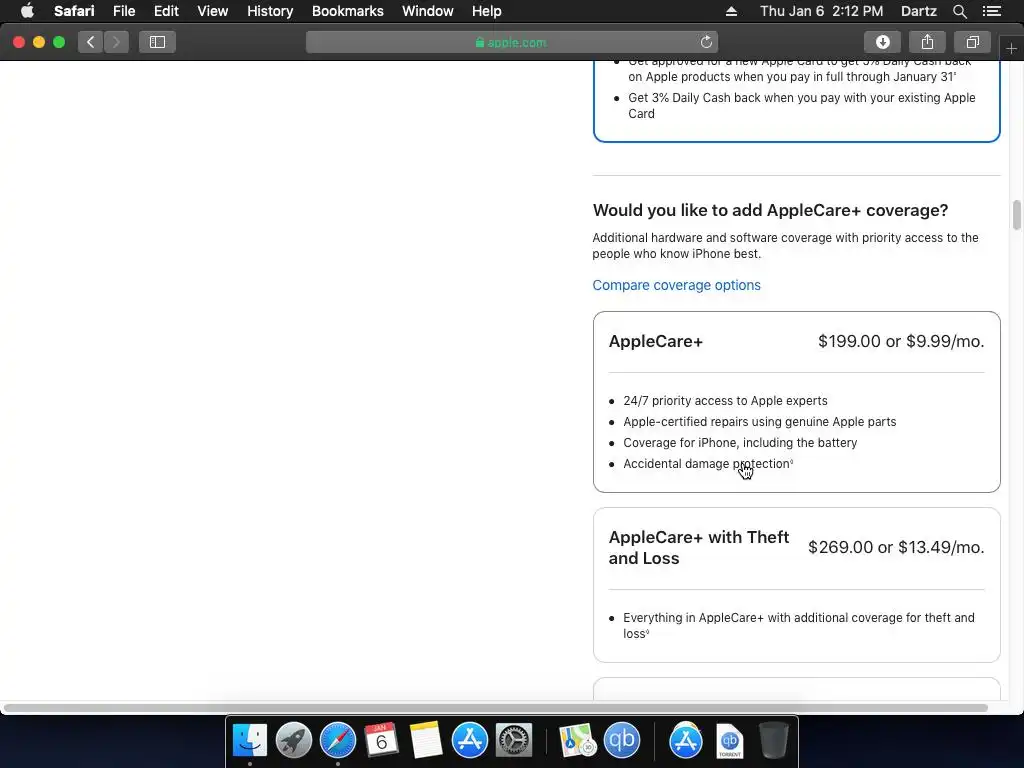Open the Help menu
The width and height of the screenshot is (1024, 768).
pyautogui.click(x=487, y=11)
